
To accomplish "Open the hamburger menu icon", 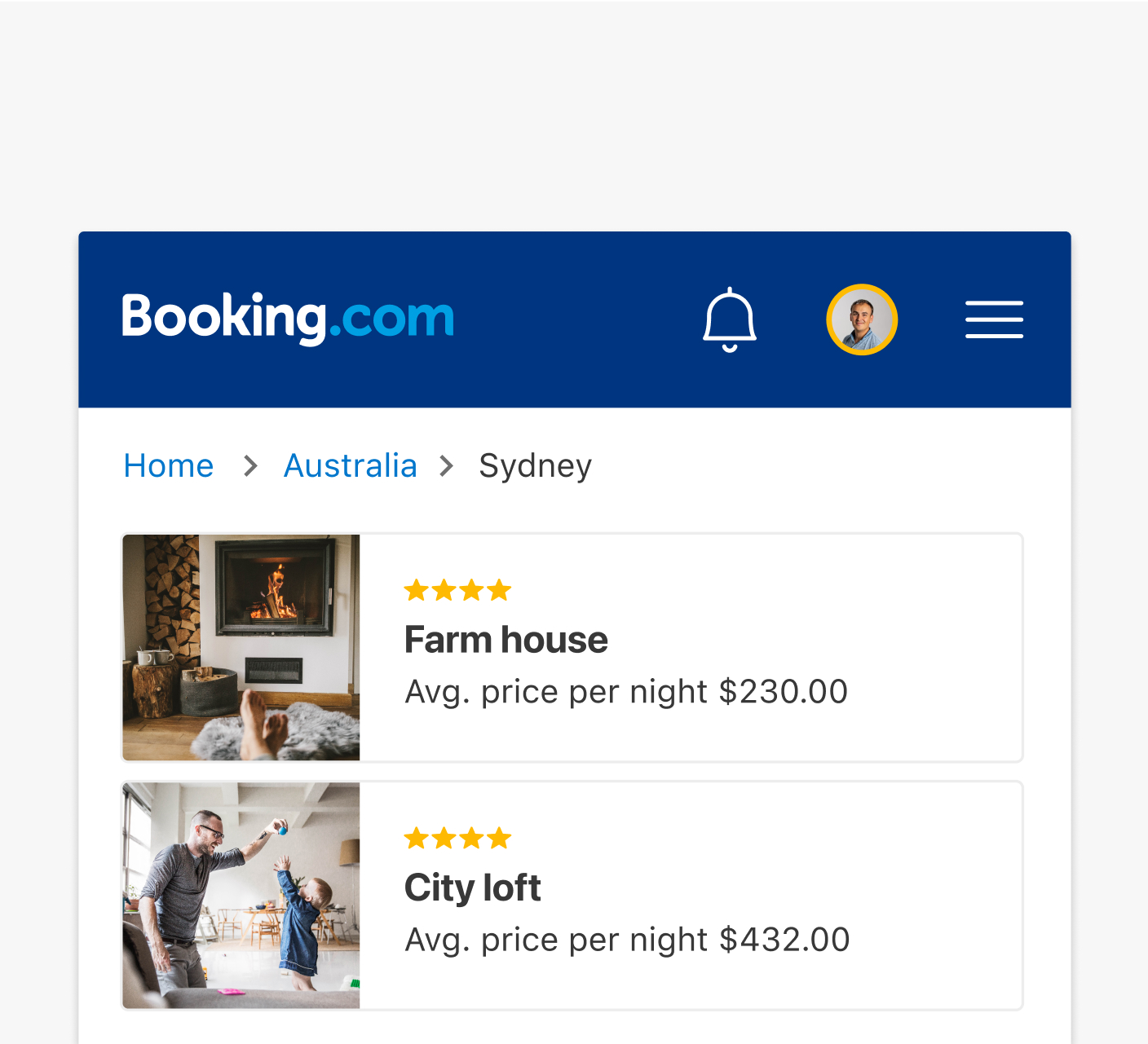I will click(994, 319).
